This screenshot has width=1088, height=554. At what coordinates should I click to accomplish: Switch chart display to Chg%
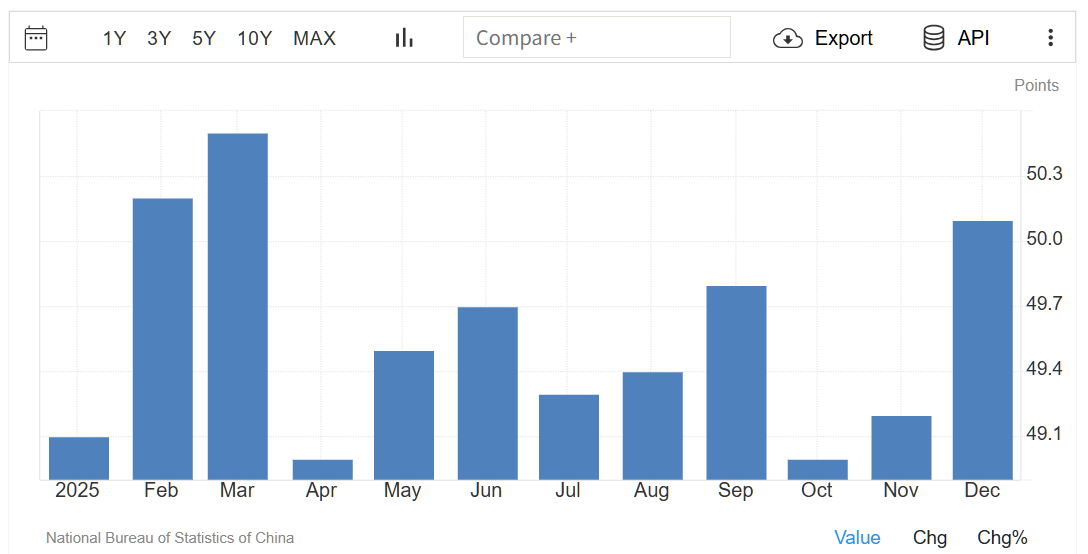pos(1002,538)
